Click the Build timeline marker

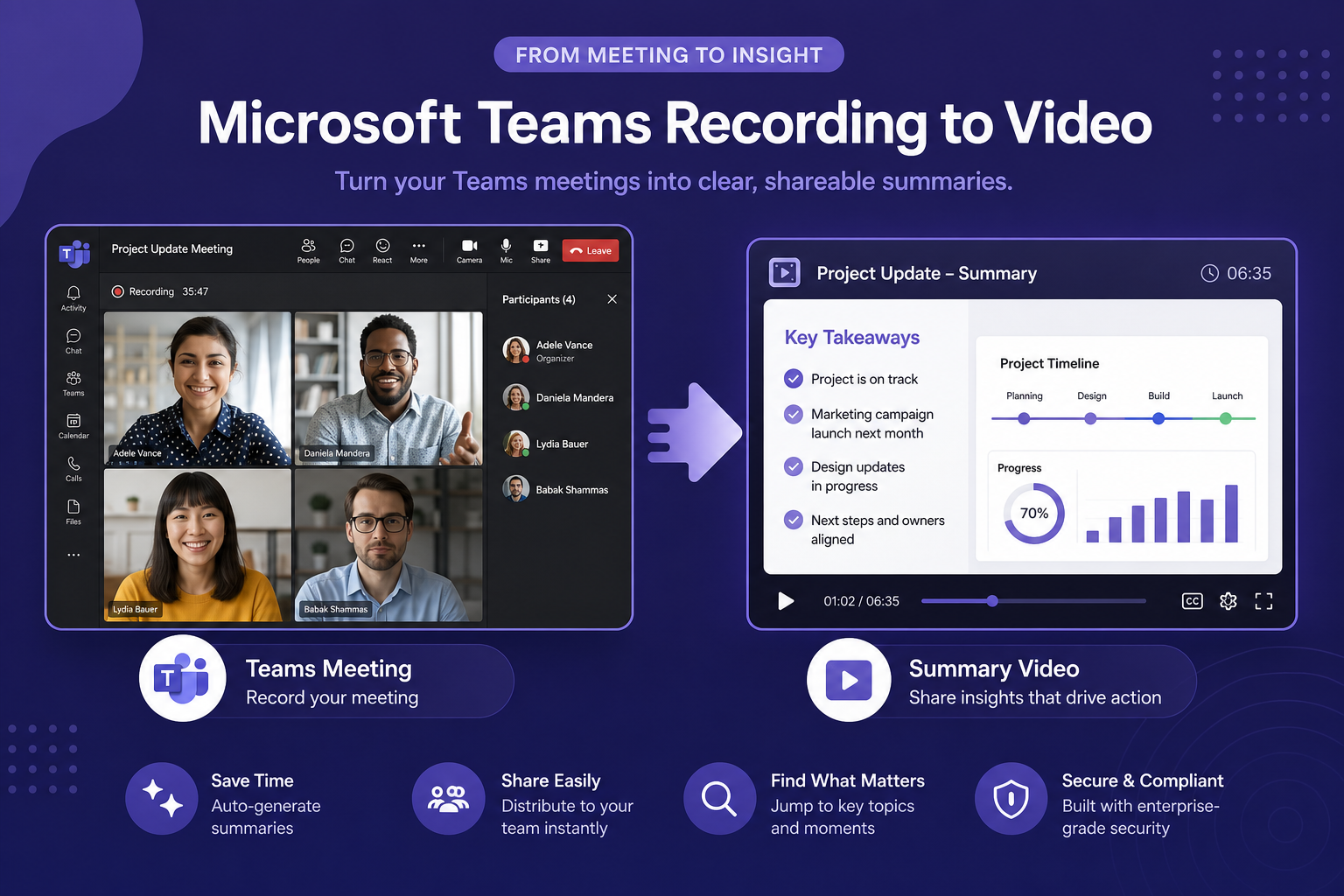1158,418
